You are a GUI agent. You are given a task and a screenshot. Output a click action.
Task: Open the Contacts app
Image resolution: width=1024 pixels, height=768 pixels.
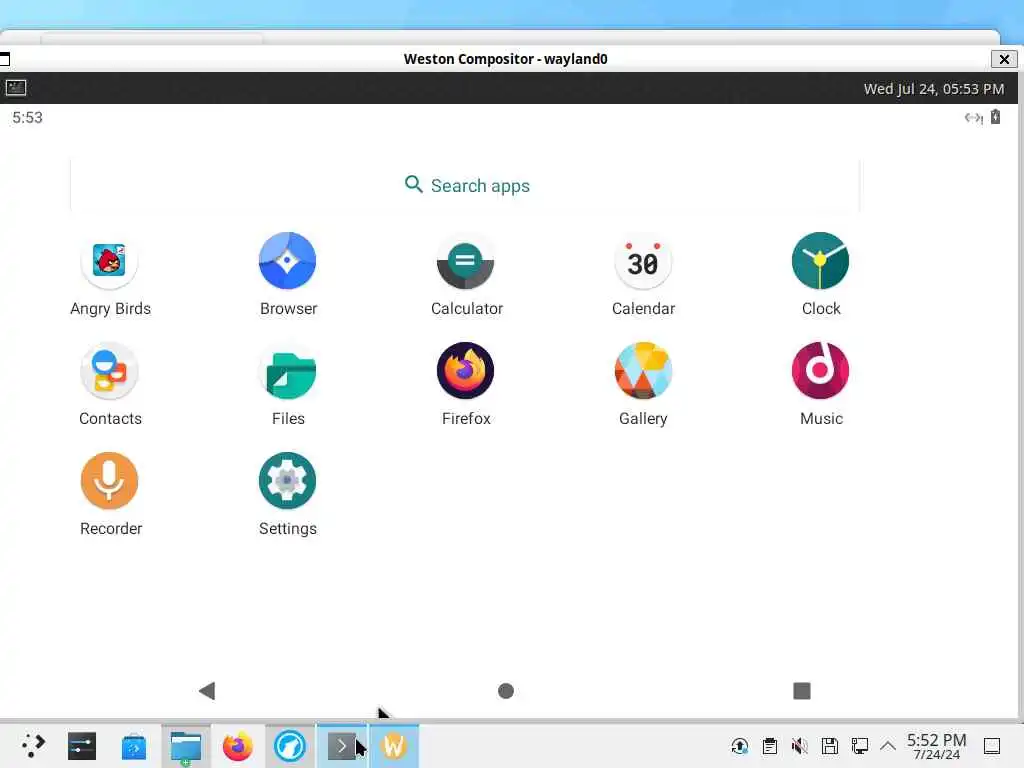110,371
